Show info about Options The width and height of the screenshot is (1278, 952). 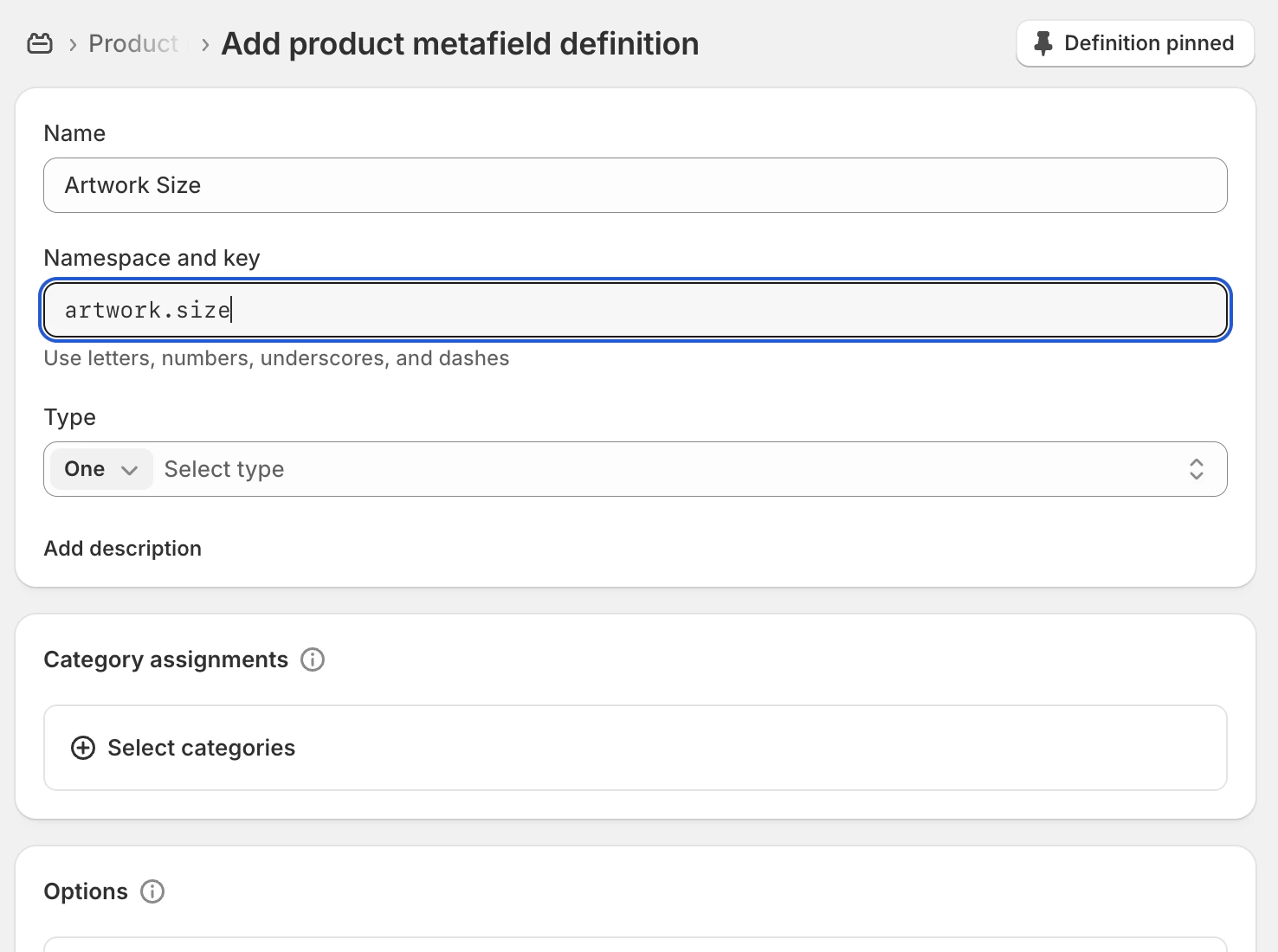tap(152, 891)
